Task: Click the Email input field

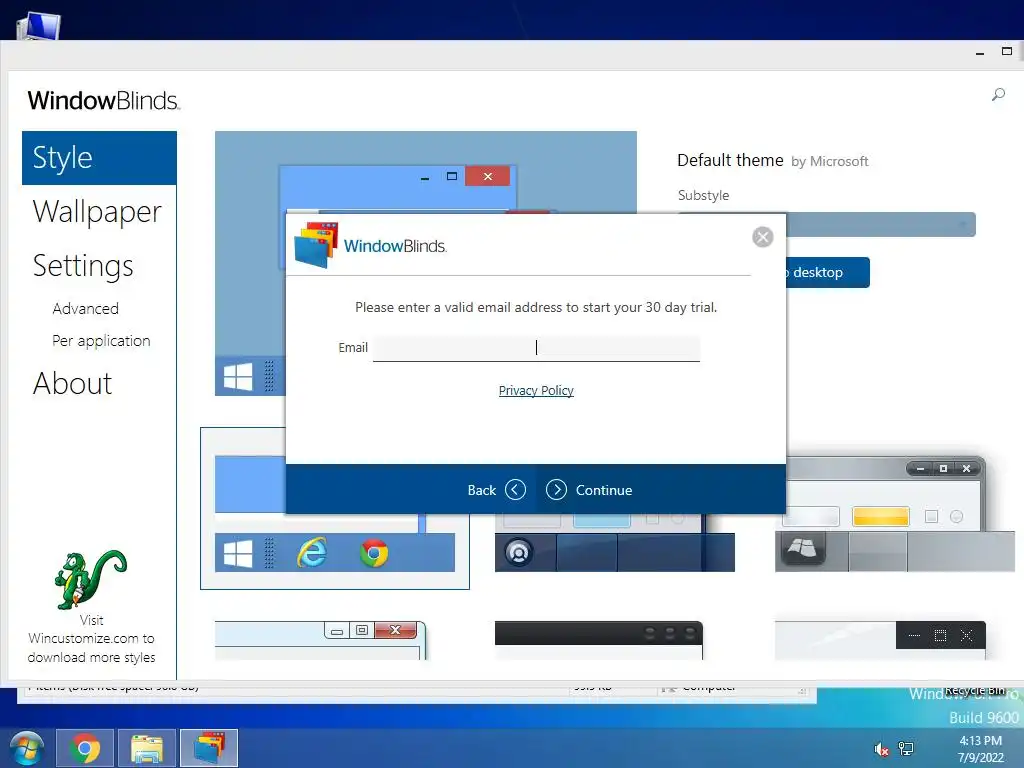Action: 536,348
